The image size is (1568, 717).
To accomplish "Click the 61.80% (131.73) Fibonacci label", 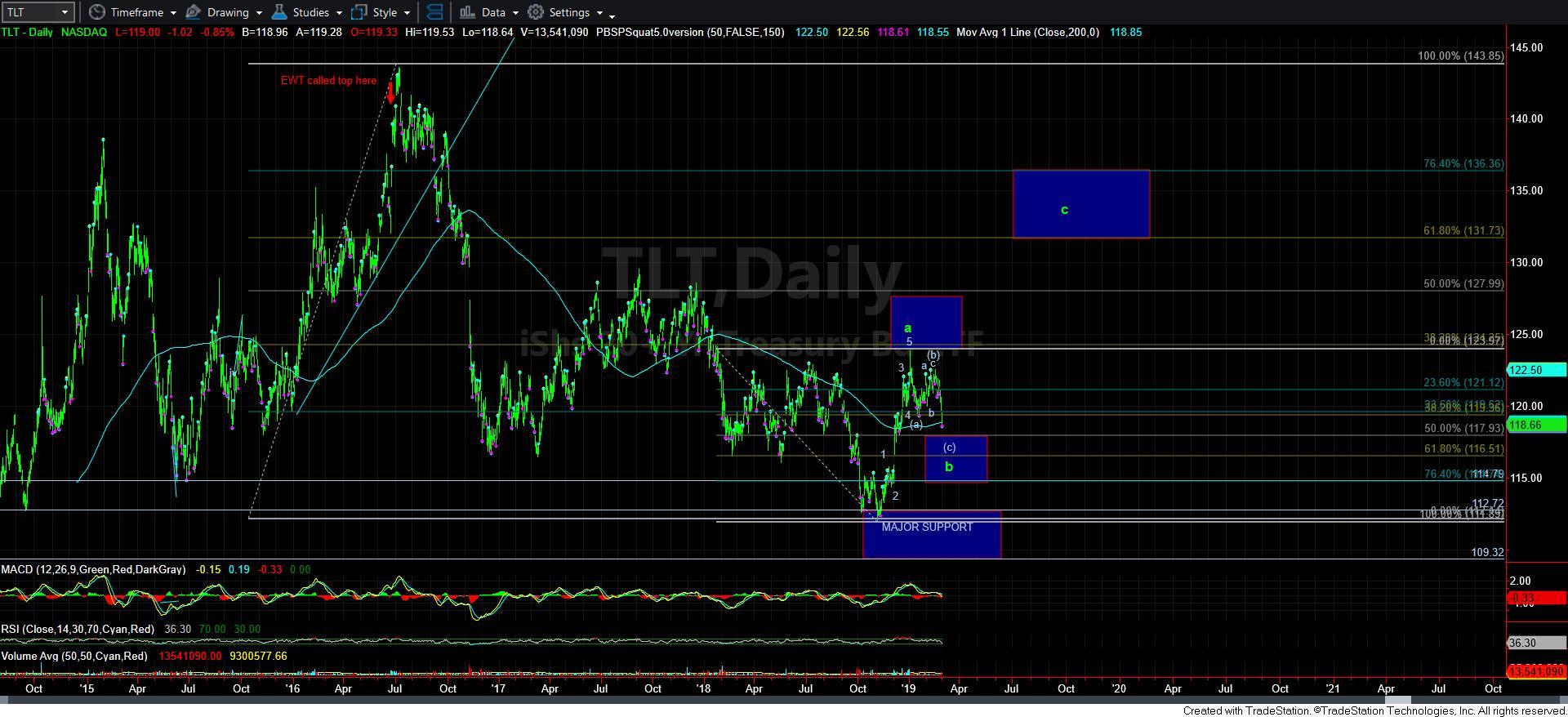I will 1463,230.
